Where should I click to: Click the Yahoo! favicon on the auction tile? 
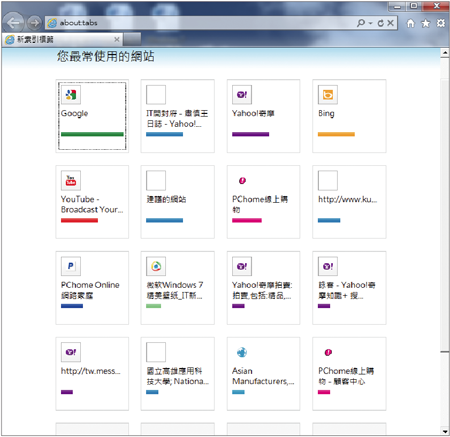tap(242, 266)
